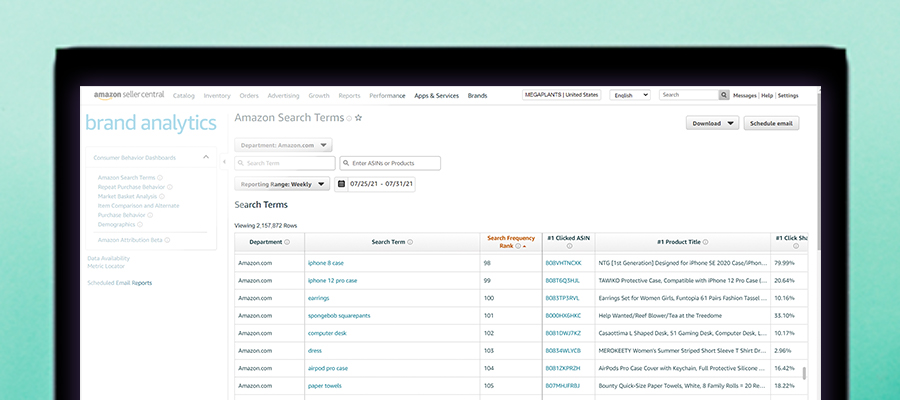Open Scheduled Email Reports link
Image resolution: width=900 pixels, height=400 pixels.
click(119, 283)
